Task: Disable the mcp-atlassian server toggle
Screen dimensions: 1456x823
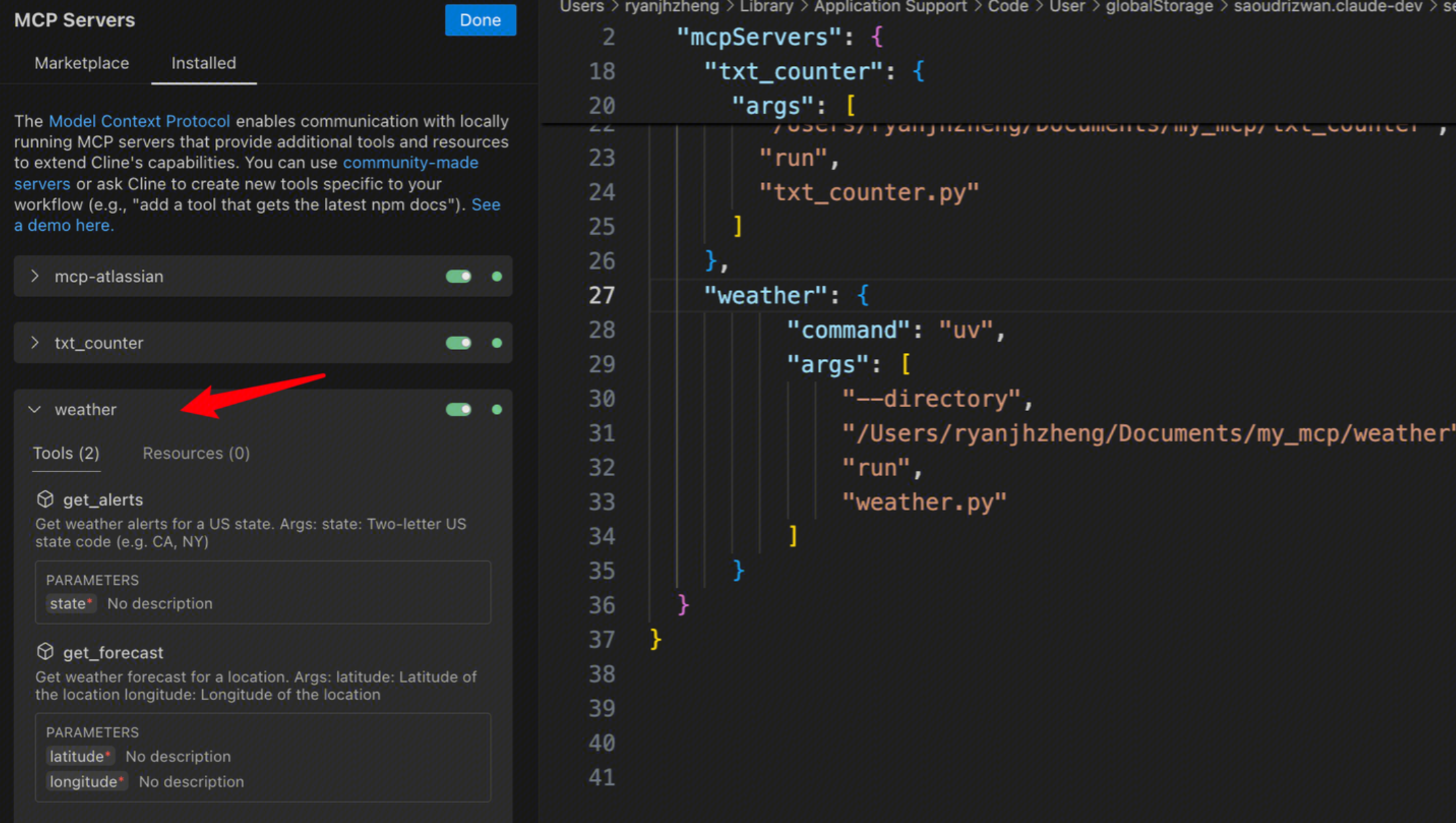Action: point(458,276)
